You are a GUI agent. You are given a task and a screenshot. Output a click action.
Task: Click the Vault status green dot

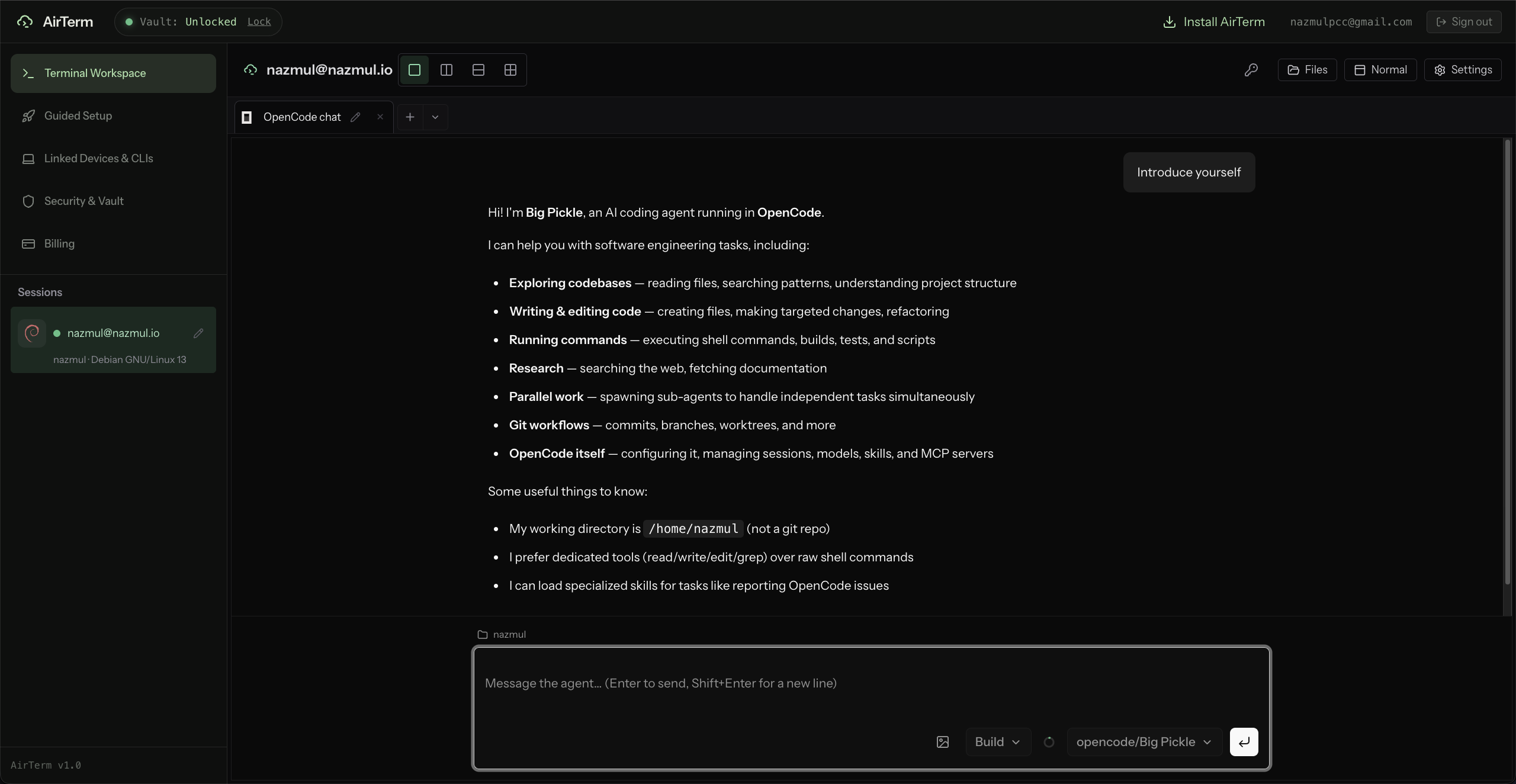pos(129,22)
